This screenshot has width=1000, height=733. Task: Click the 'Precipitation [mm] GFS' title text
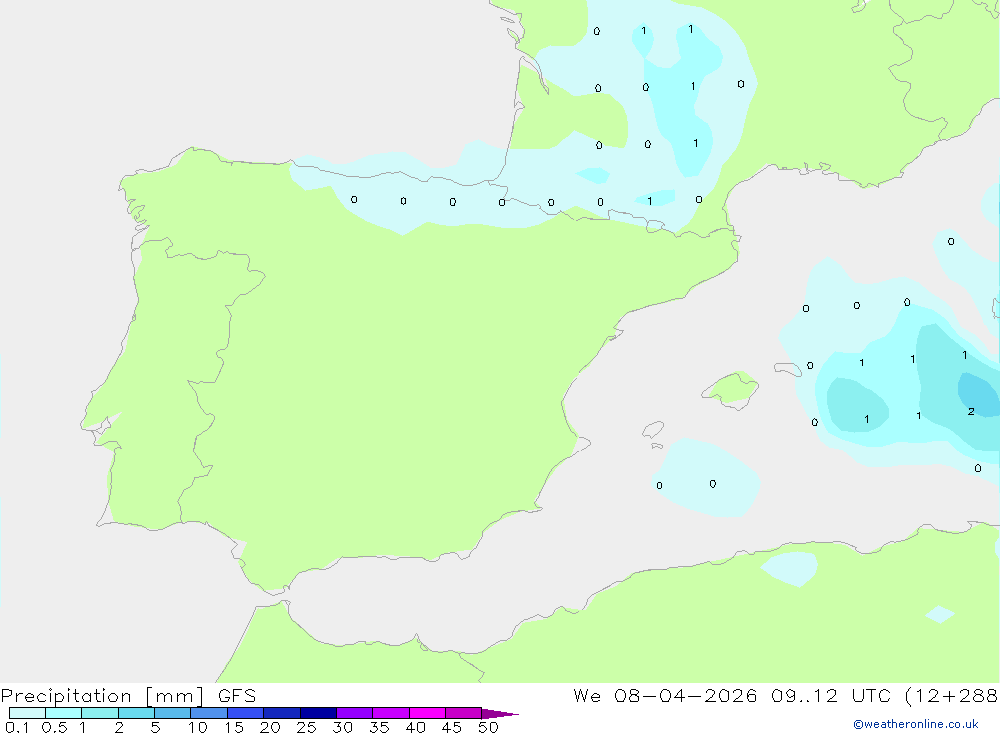click(128, 696)
